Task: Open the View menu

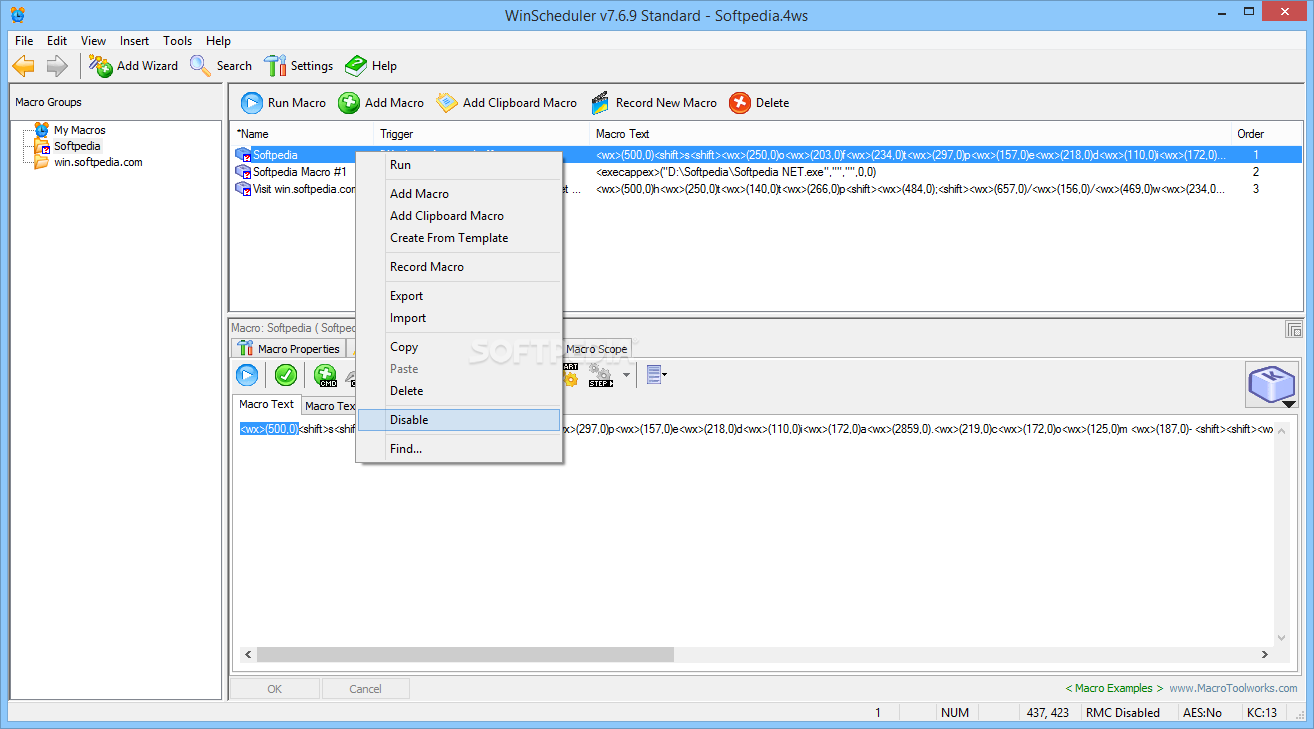Action: pyautogui.click(x=93, y=41)
